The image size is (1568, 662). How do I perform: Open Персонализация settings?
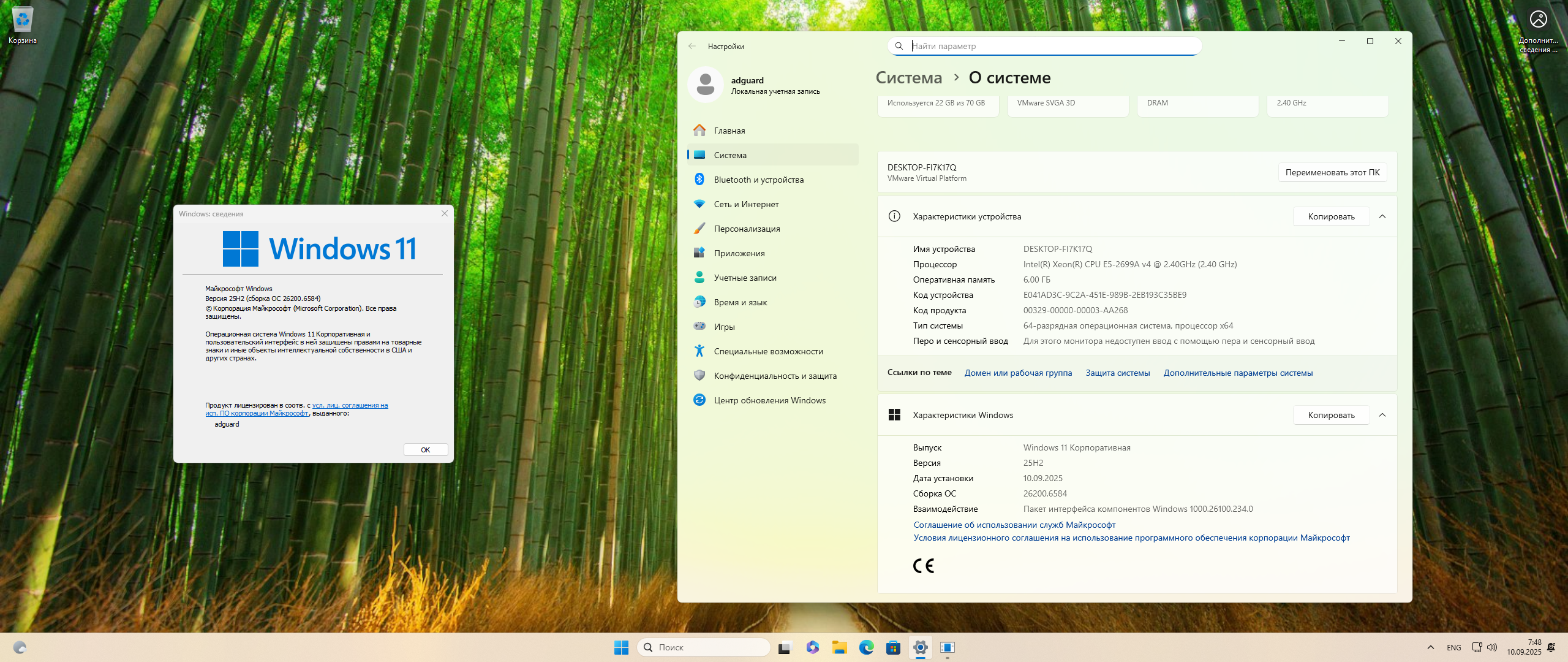tap(772, 229)
